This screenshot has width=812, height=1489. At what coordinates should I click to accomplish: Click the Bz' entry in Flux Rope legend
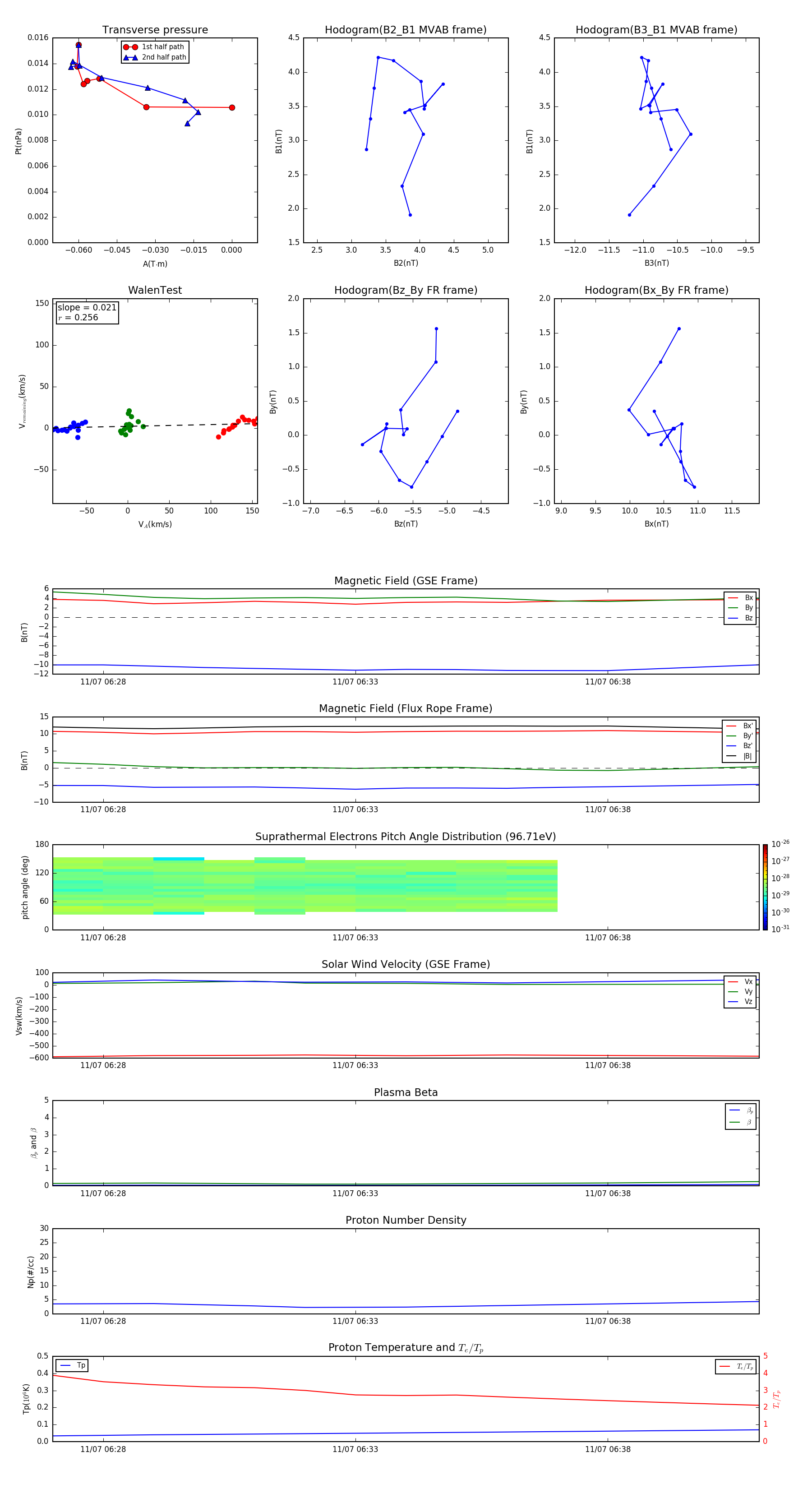click(x=740, y=746)
